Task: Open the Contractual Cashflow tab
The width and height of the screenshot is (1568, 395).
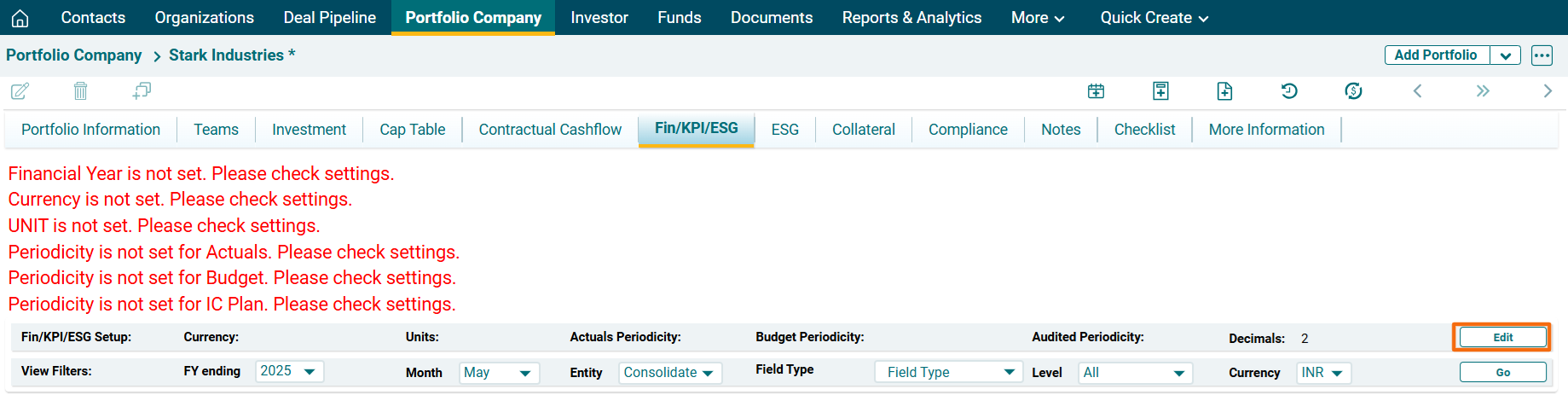Action: [x=550, y=130]
